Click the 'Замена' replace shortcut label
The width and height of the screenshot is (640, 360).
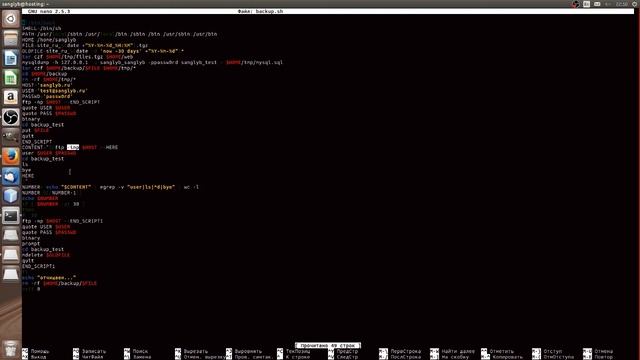[x=142, y=357]
